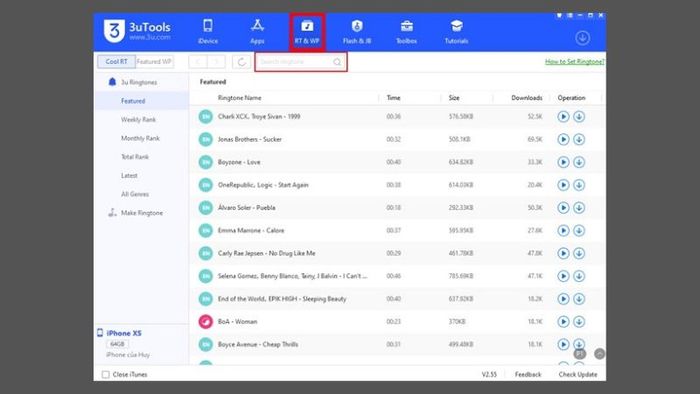Click the search magnifier icon
The height and width of the screenshot is (394, 700).
pyautogui.click(x=337, y=62)
